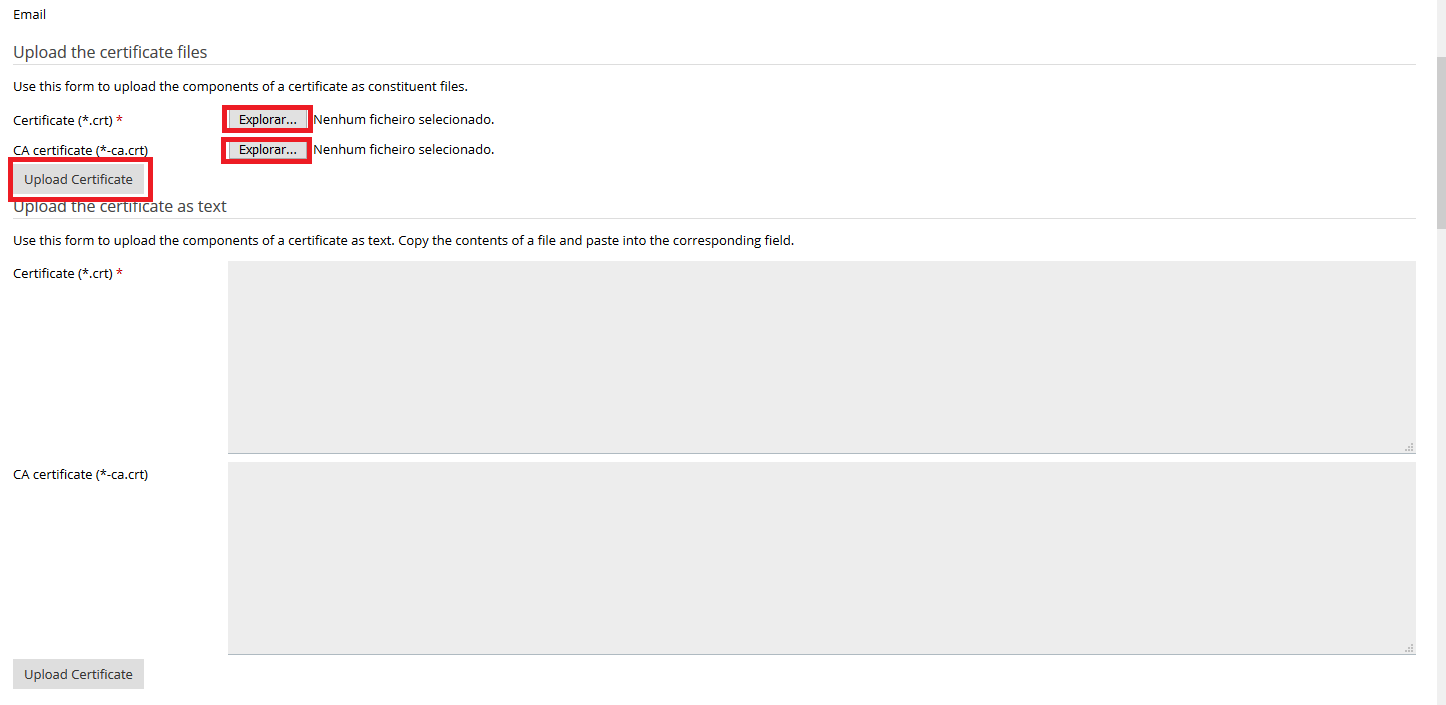The image size is (1446, 705).
Task: Focus the Certificate (*.crt) text area
Action: [x=821, y=357]
